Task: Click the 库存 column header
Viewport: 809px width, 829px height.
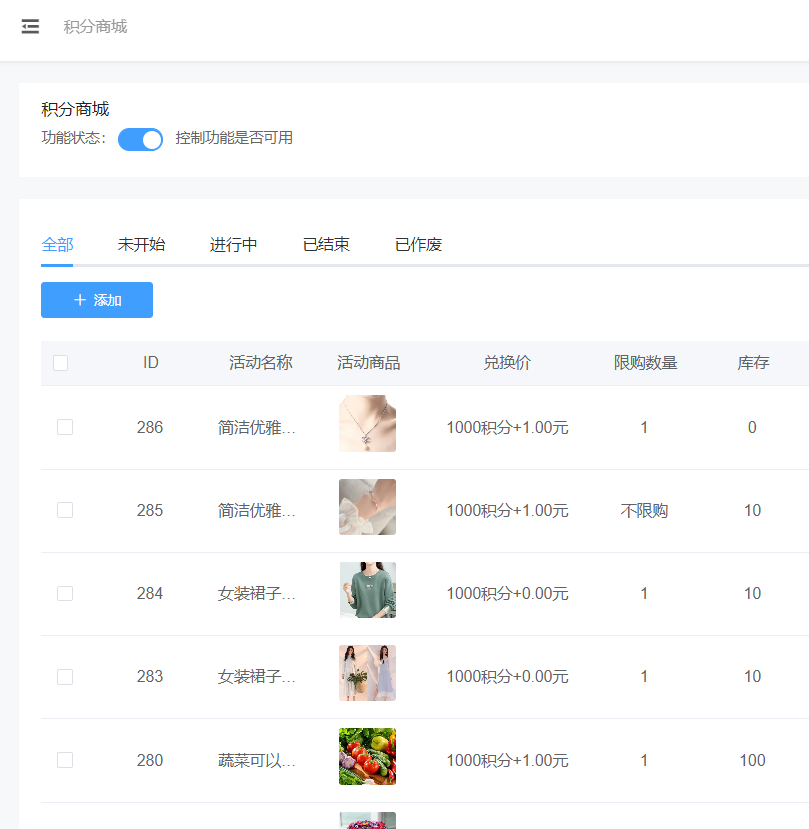Action: (753, 363)
